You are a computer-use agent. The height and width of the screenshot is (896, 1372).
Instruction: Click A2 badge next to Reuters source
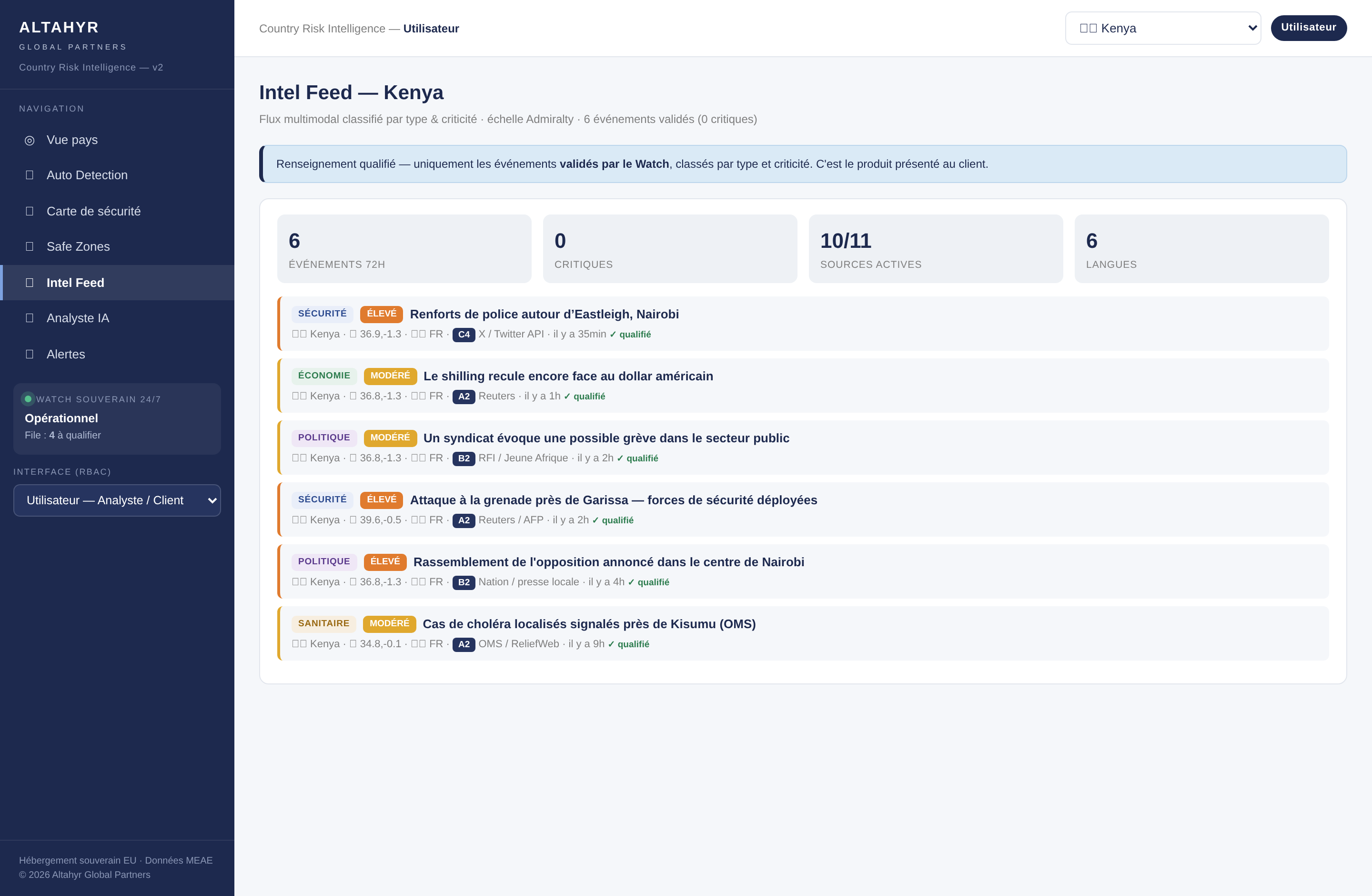pyautogui.click(x=464, y=397)
